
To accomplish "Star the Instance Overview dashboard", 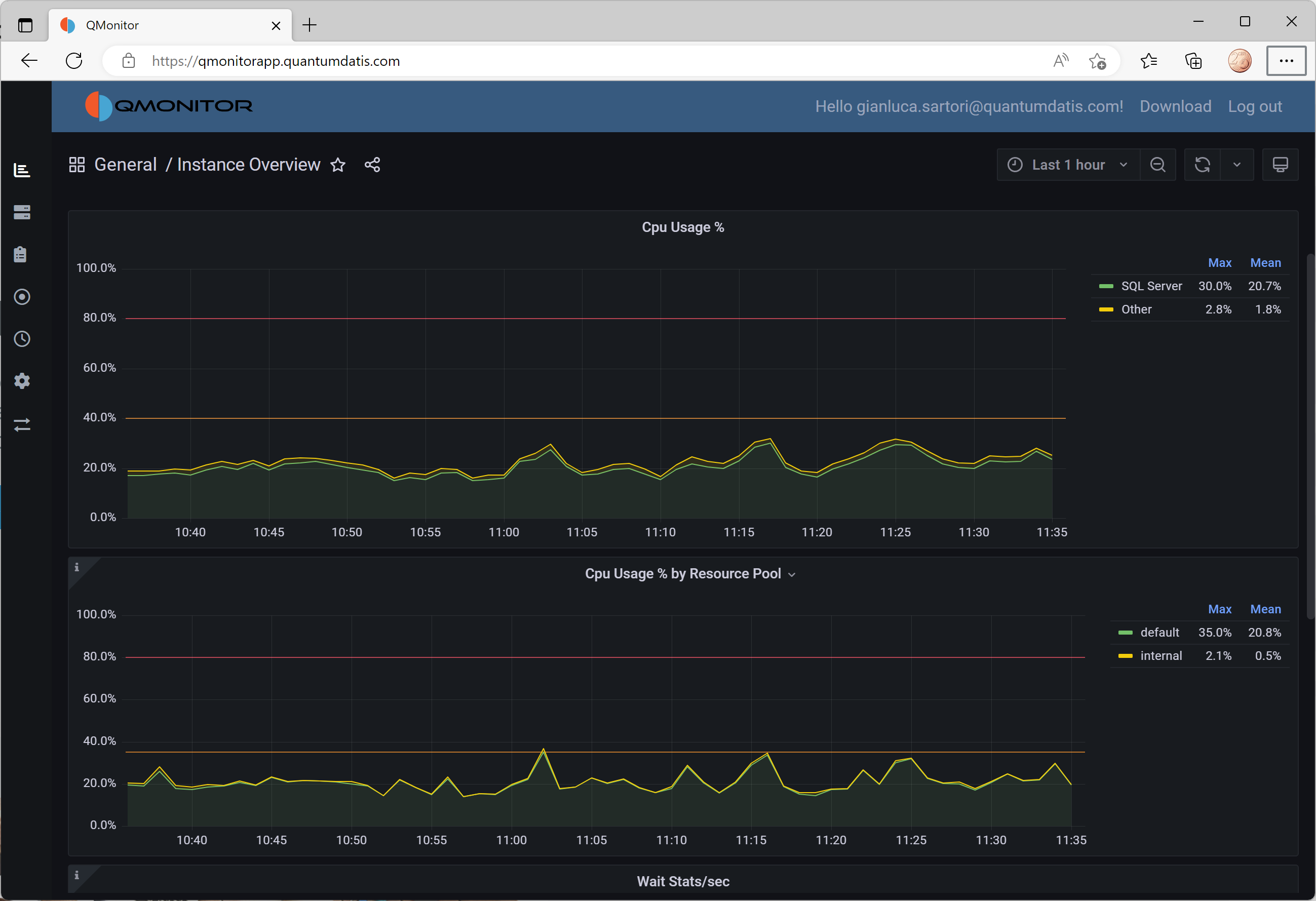I will pos(338,165).
